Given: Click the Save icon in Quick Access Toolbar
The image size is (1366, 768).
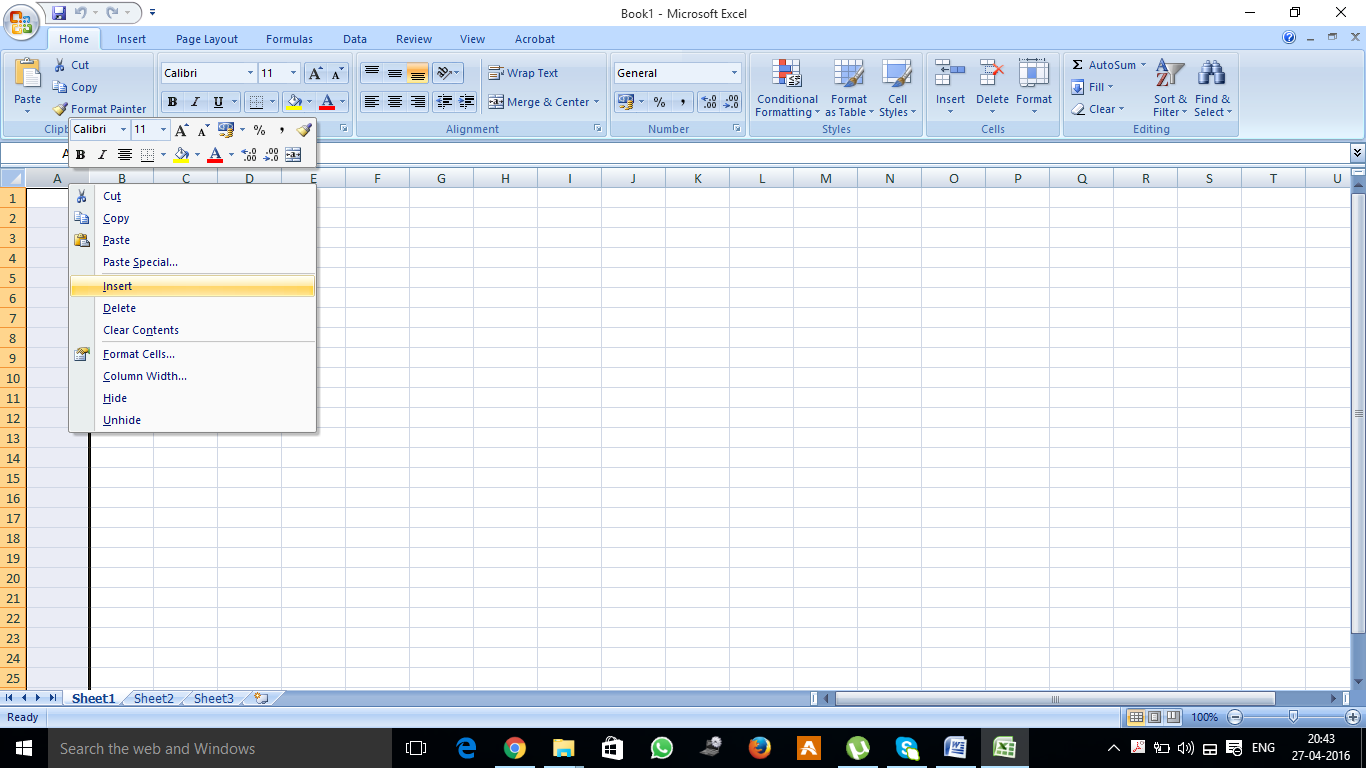Looking at the screenshot, I should 59,13.
